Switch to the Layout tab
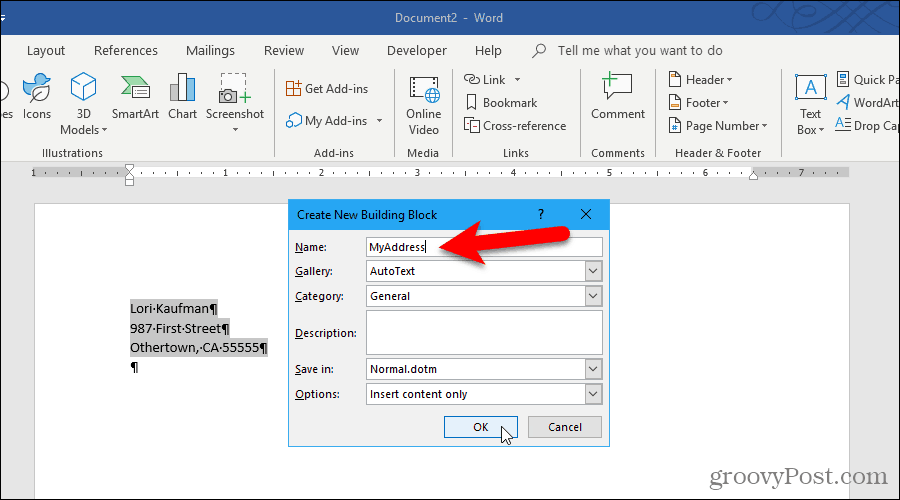 (x=46, y=51)
